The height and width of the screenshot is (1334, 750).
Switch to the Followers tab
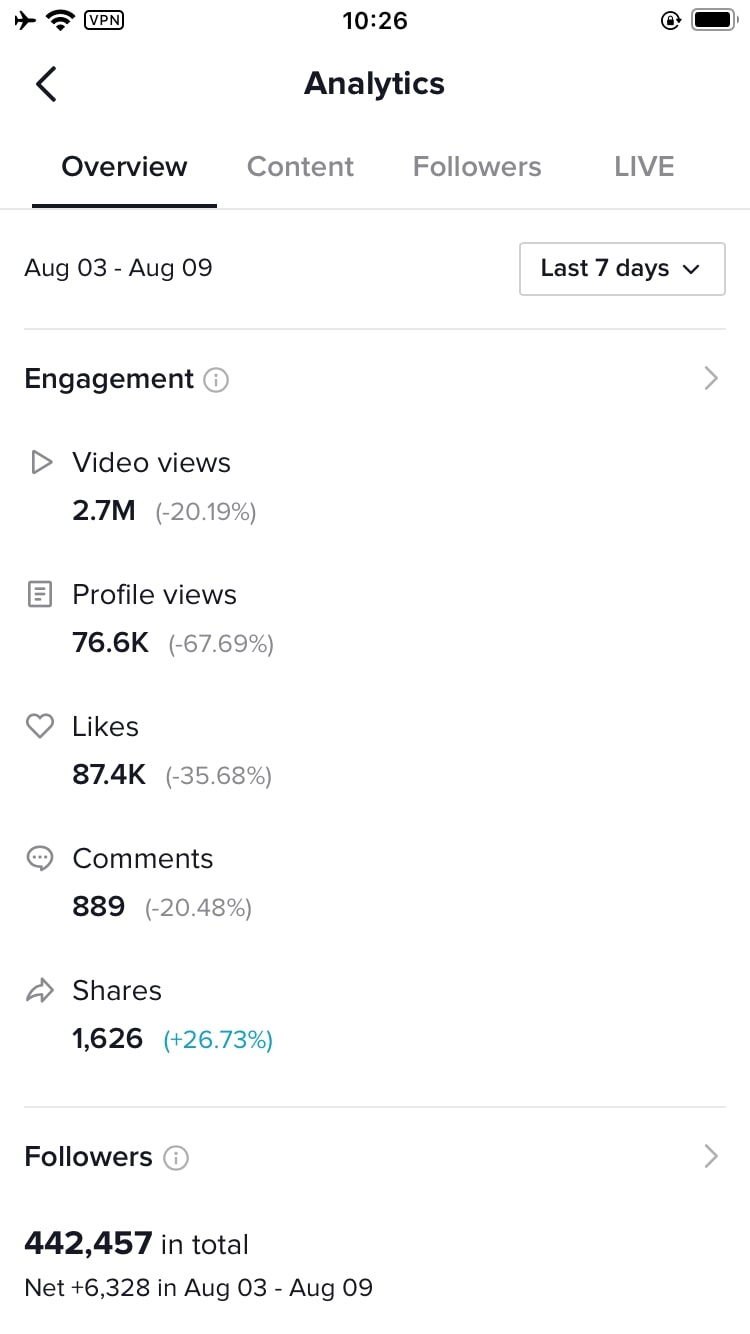(477, 166)
